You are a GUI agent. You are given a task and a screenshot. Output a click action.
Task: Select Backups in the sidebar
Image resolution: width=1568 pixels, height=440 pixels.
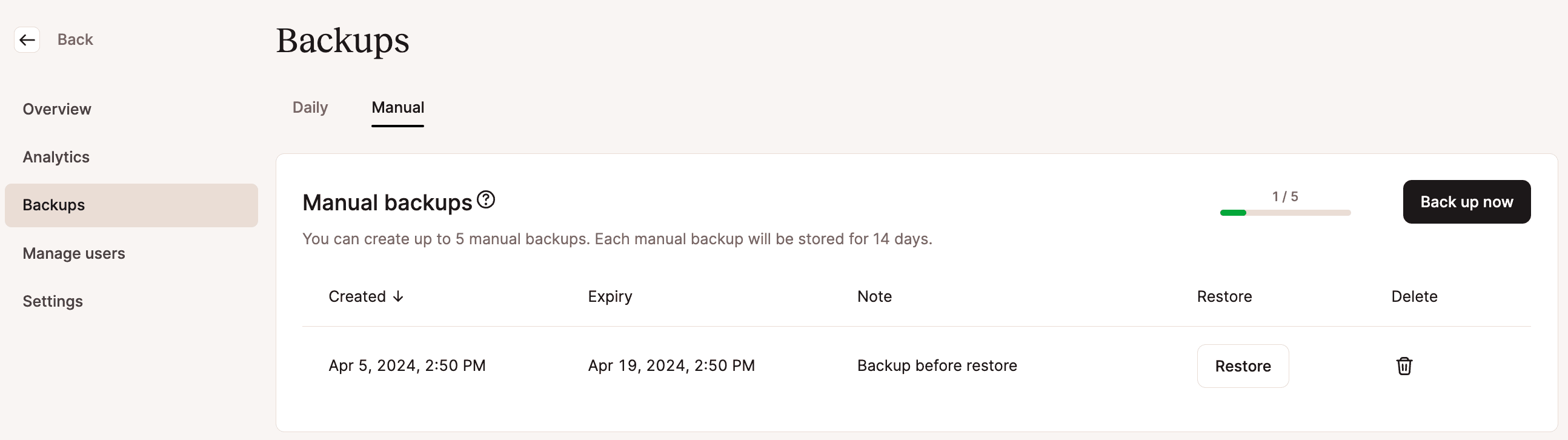pyautogui.click(x=53, y=204)
